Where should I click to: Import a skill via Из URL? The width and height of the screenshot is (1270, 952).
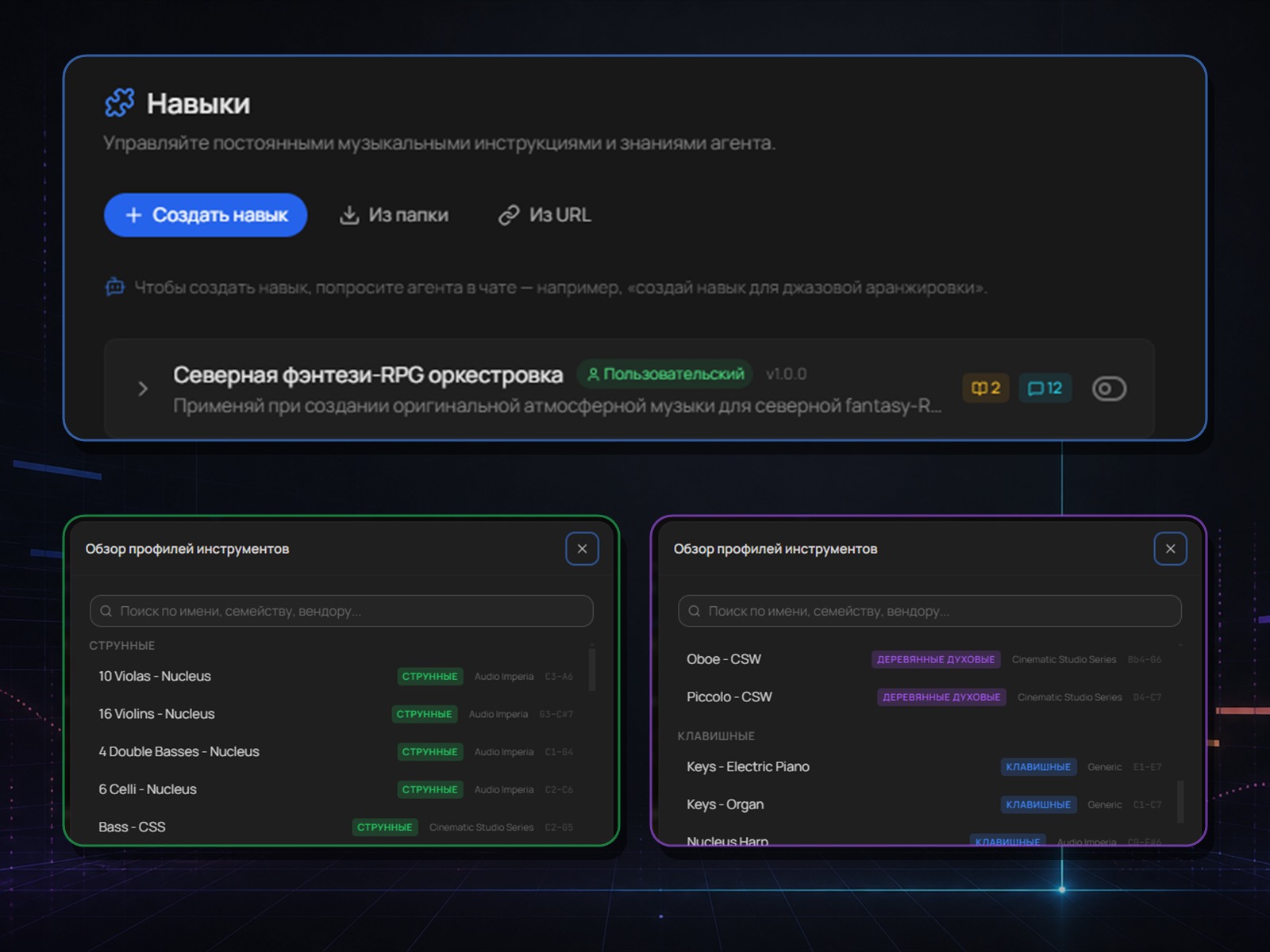coord(545,215)
